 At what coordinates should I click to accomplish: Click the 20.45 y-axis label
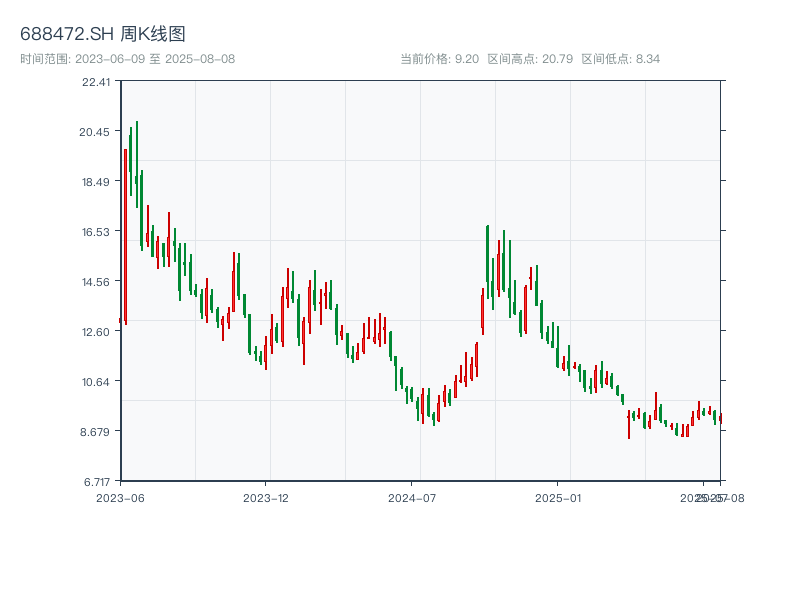94,132
